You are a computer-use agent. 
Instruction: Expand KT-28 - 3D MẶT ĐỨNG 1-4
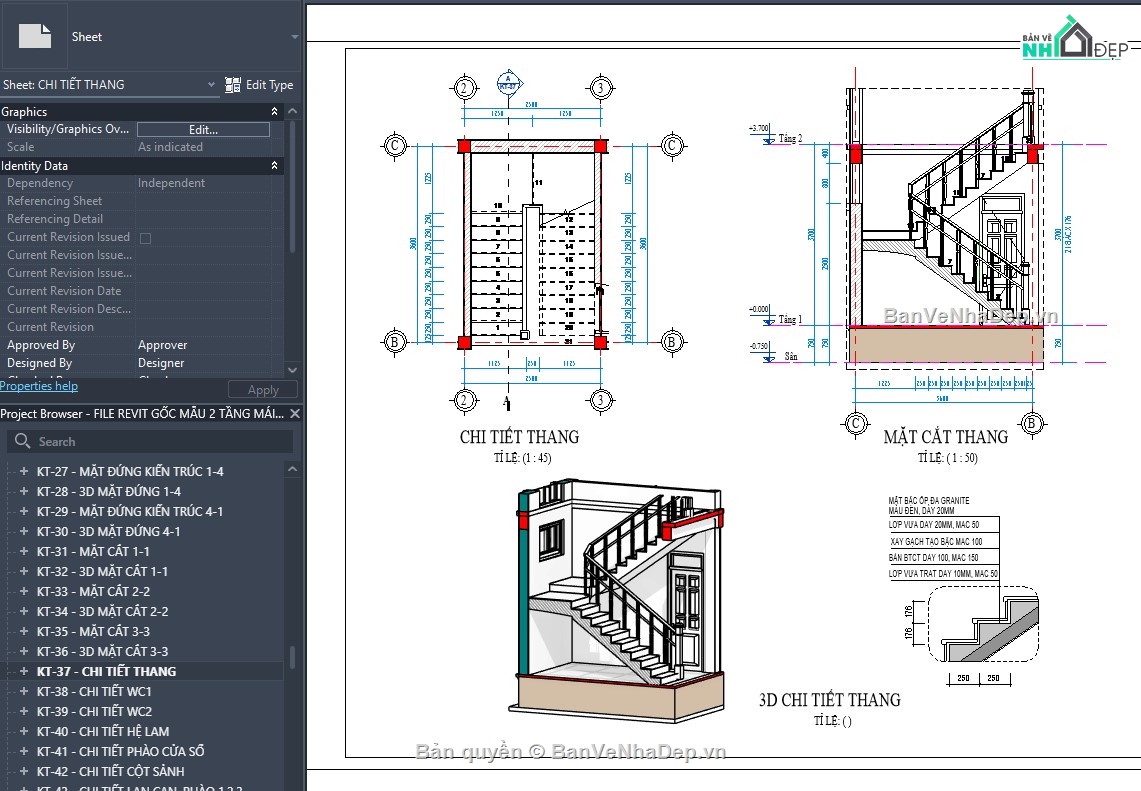point(23,491)
